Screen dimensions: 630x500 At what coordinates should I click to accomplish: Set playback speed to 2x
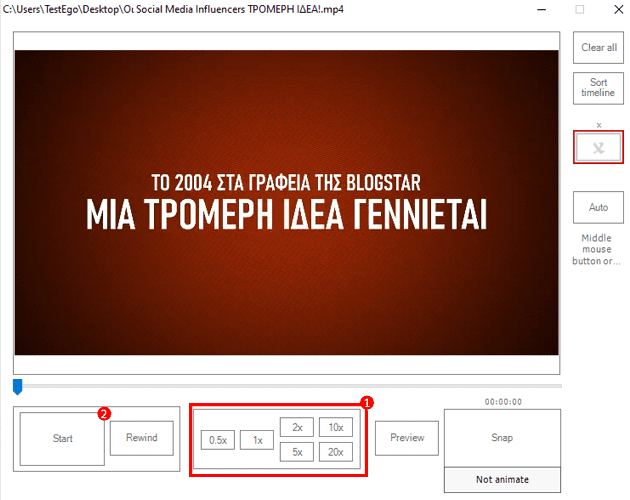(x=297, y=427)
